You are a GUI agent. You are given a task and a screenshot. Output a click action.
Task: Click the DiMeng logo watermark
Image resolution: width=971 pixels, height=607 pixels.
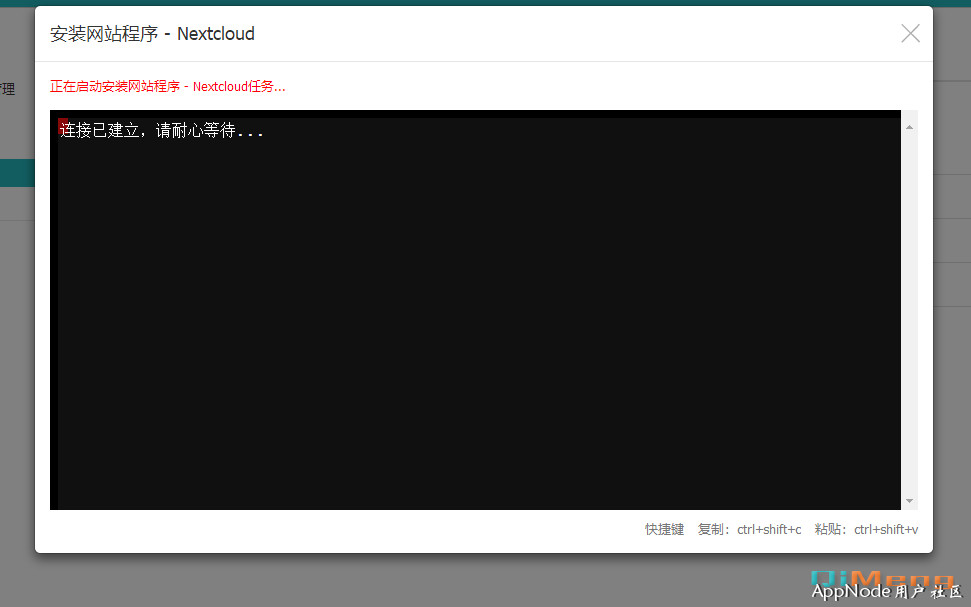tap(882, 577)
